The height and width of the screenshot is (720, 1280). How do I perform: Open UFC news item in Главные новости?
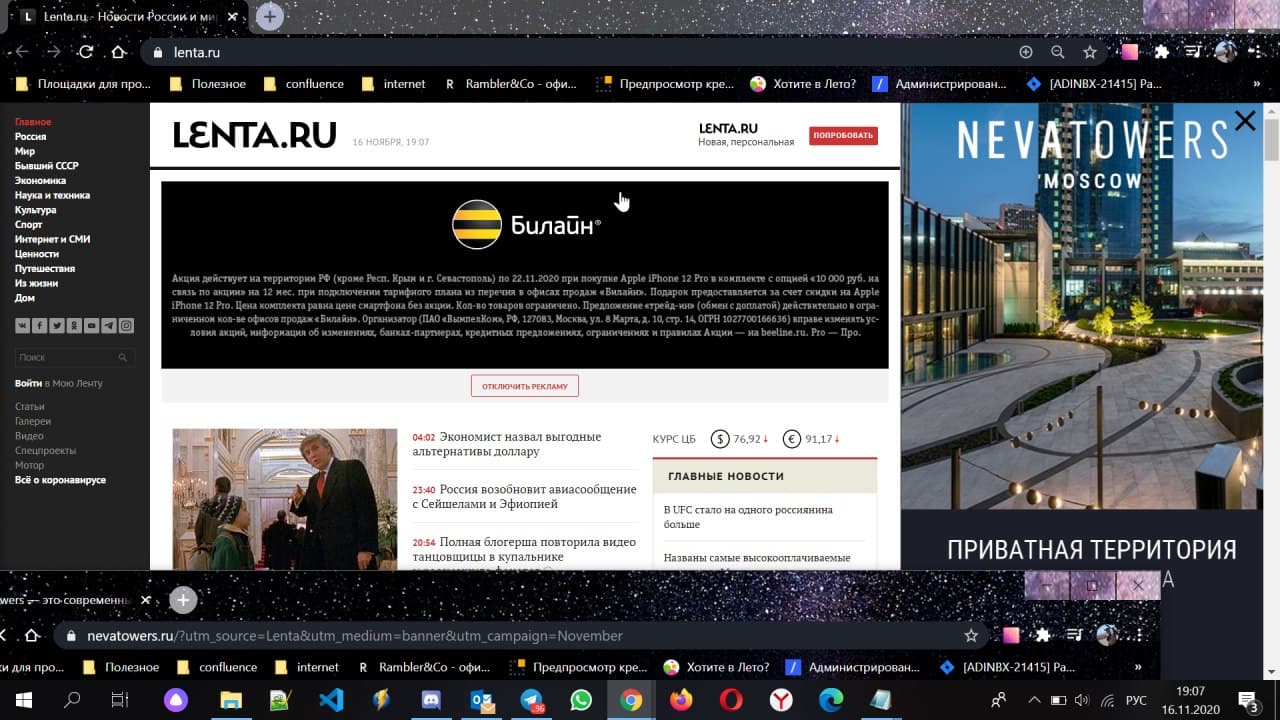pyautogui.click(x=748, y=517)
